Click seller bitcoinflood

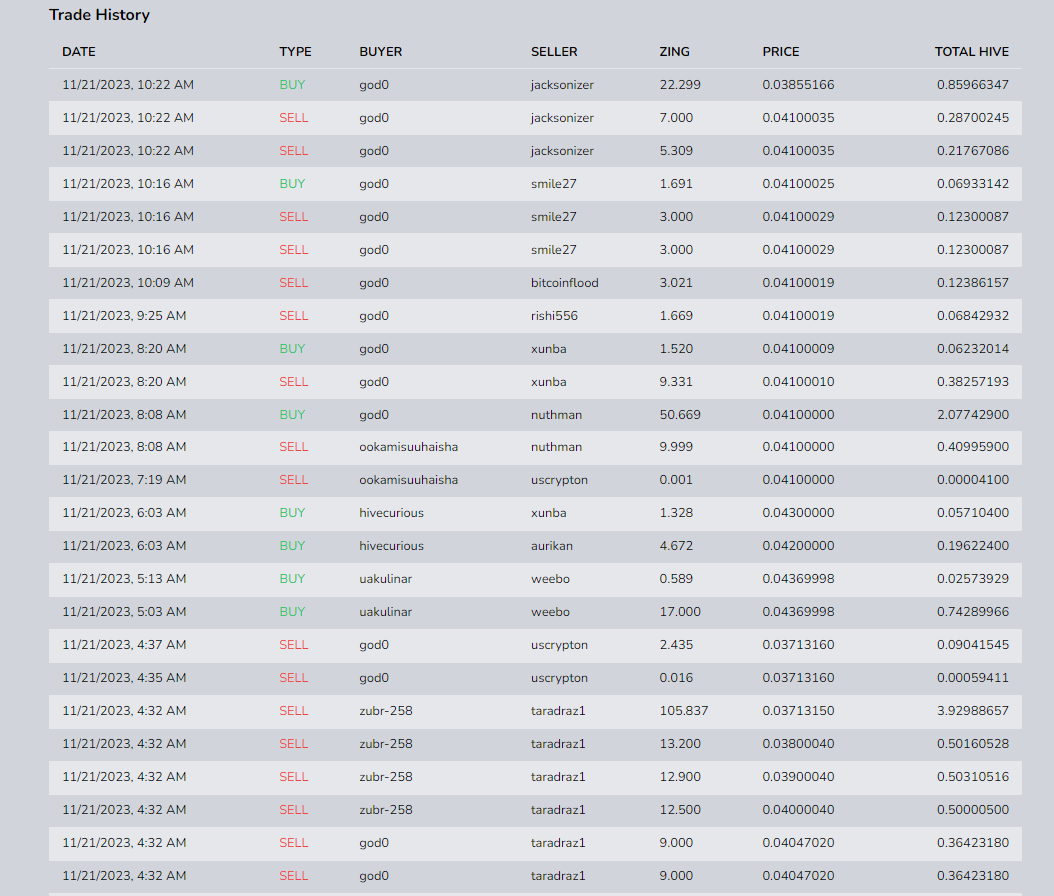pyautogui.click(x=564, y=283)
